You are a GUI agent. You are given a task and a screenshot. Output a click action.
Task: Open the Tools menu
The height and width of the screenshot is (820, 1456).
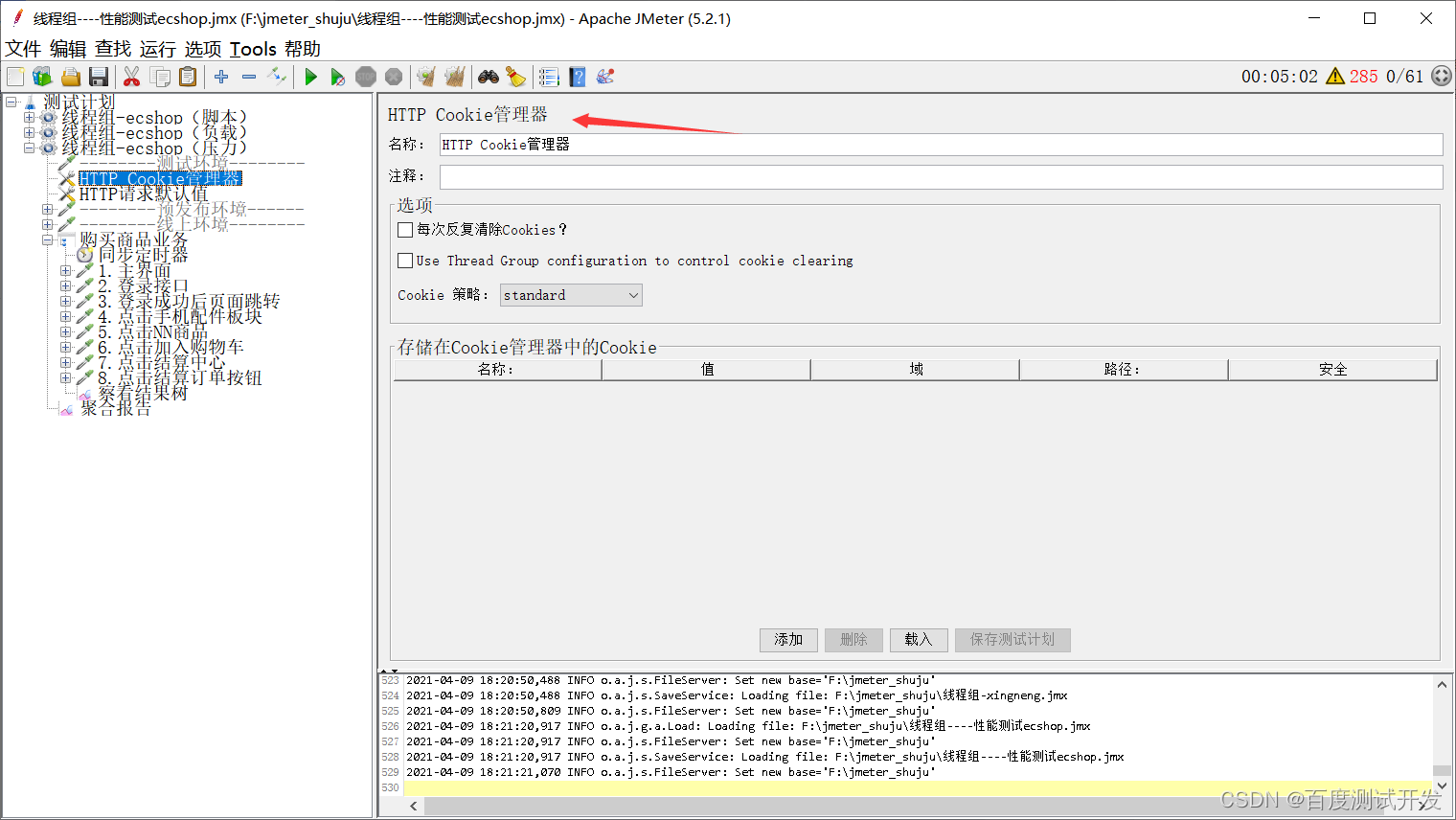(253, 49)
